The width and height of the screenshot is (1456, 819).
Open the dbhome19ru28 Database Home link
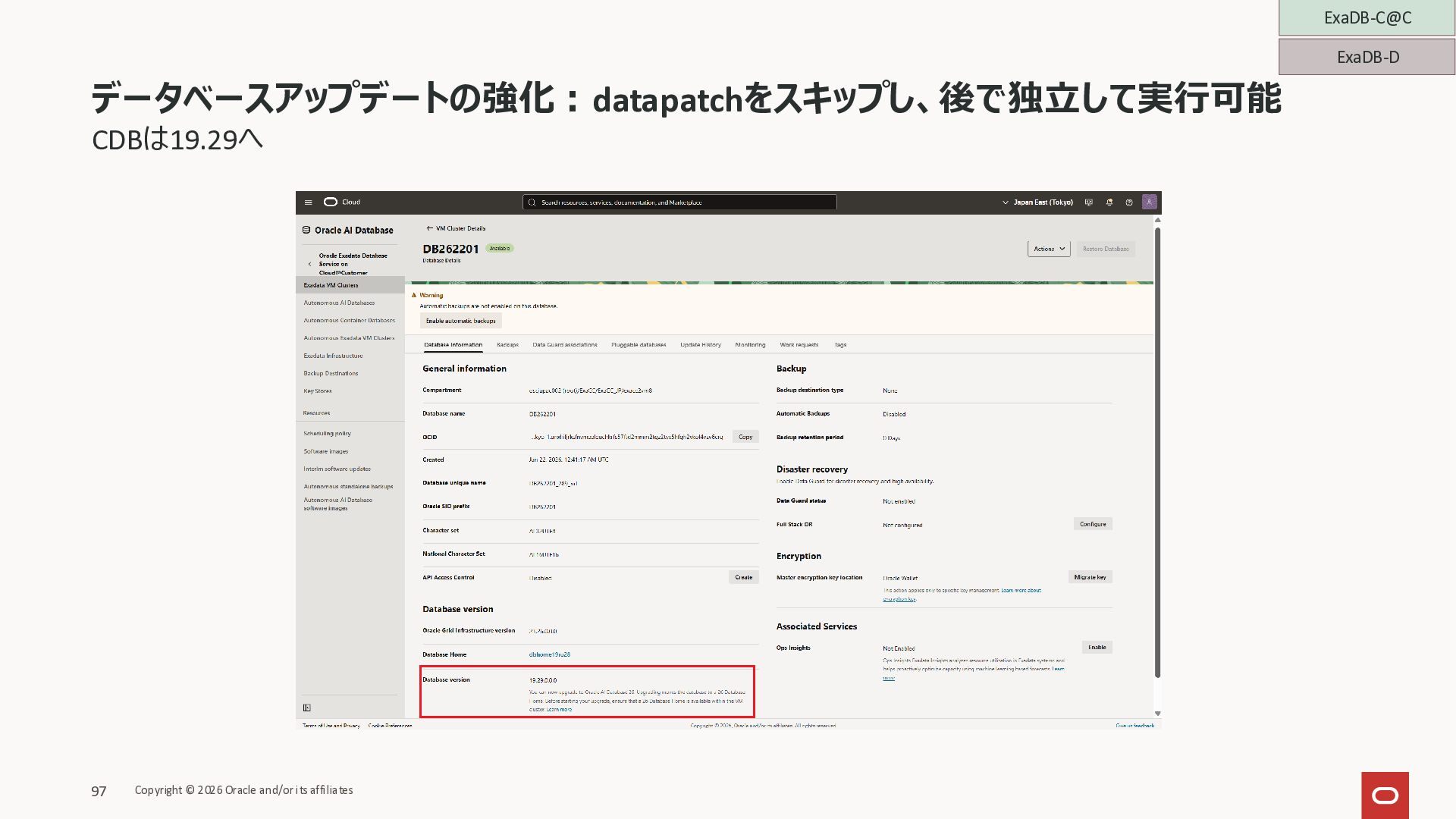(x=549, y=654)
